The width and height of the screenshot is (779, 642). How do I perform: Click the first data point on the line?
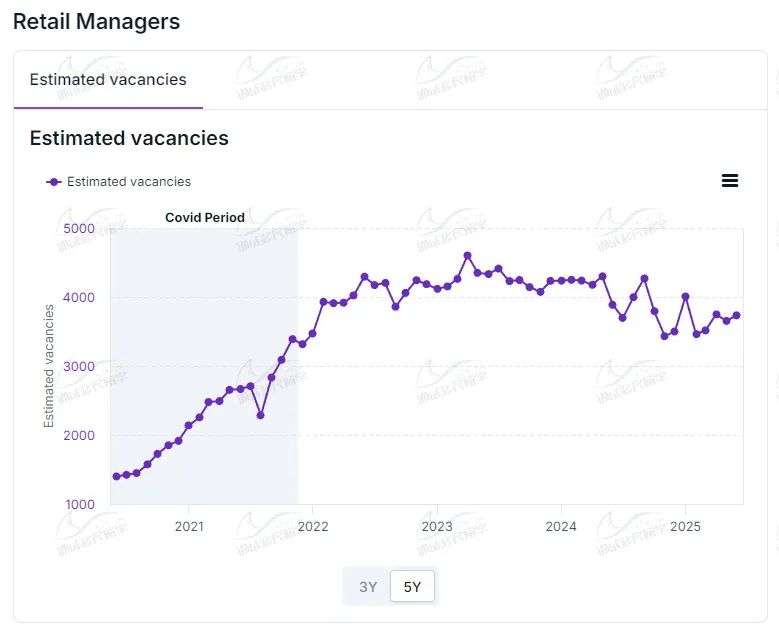tap(116, 477)
